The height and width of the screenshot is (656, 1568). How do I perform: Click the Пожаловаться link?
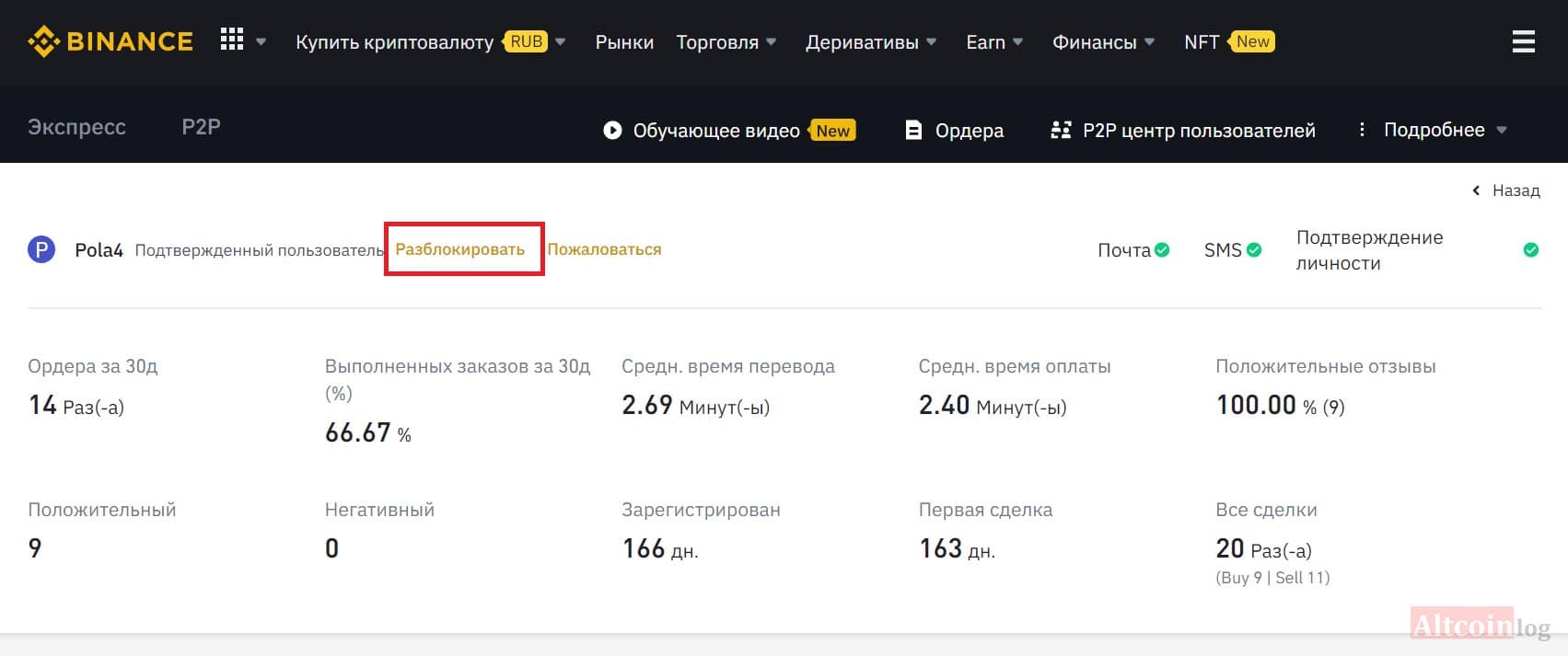coord(604,249)
